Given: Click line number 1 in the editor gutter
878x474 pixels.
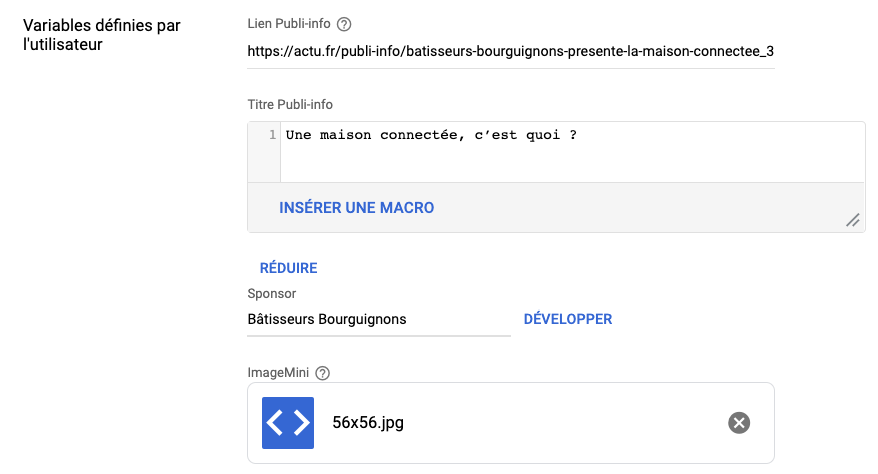Looking at the screenshot, I should point(273,135).
